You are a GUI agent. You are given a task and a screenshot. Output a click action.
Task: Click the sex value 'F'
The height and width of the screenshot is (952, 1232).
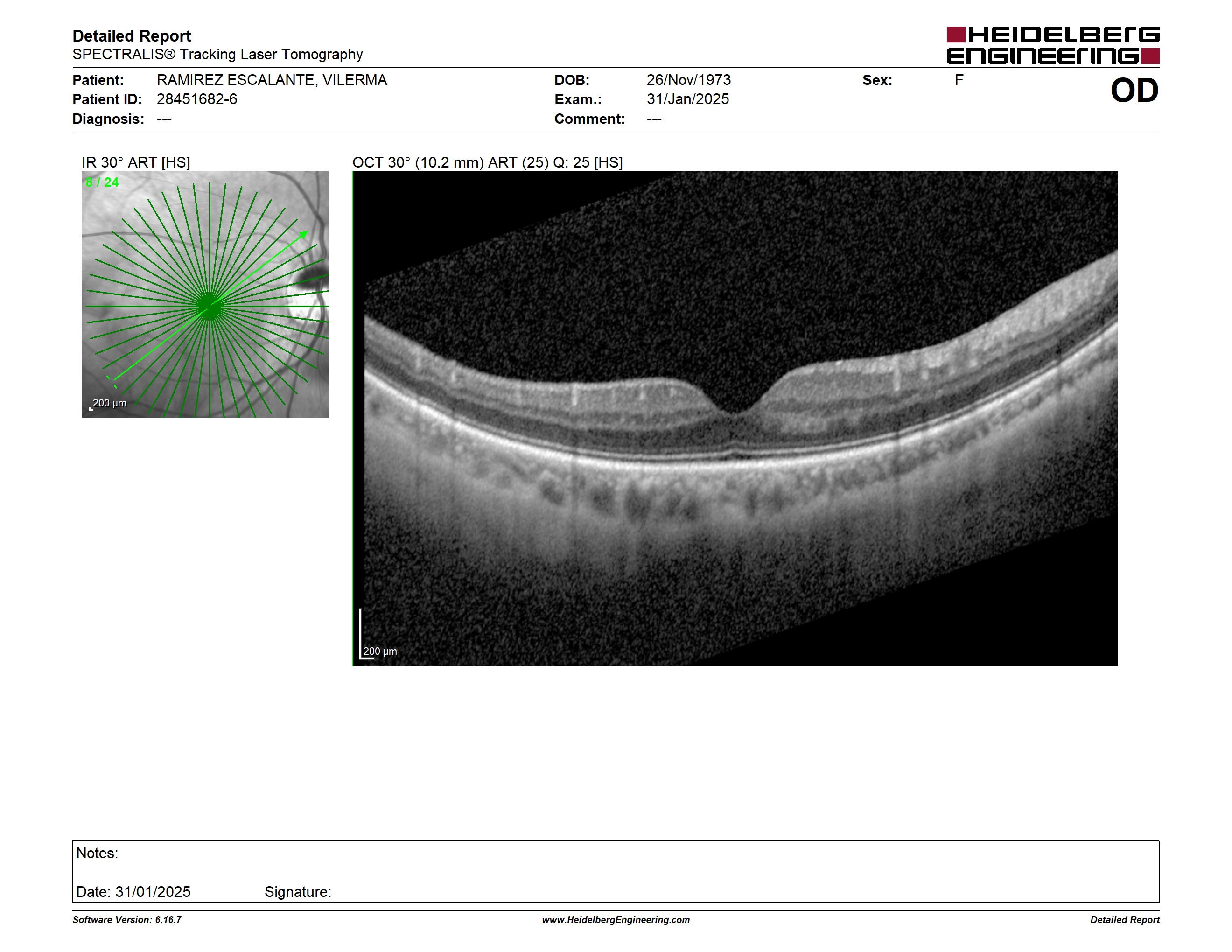click(x=959, y=80)
